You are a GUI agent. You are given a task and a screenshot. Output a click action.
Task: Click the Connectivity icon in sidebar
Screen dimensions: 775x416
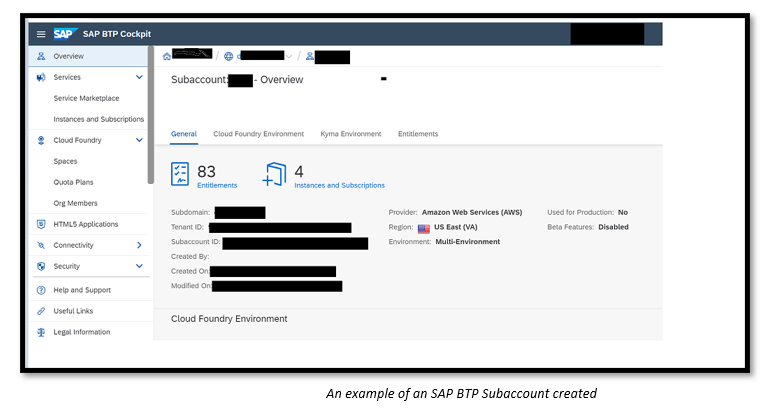(41, 245)
